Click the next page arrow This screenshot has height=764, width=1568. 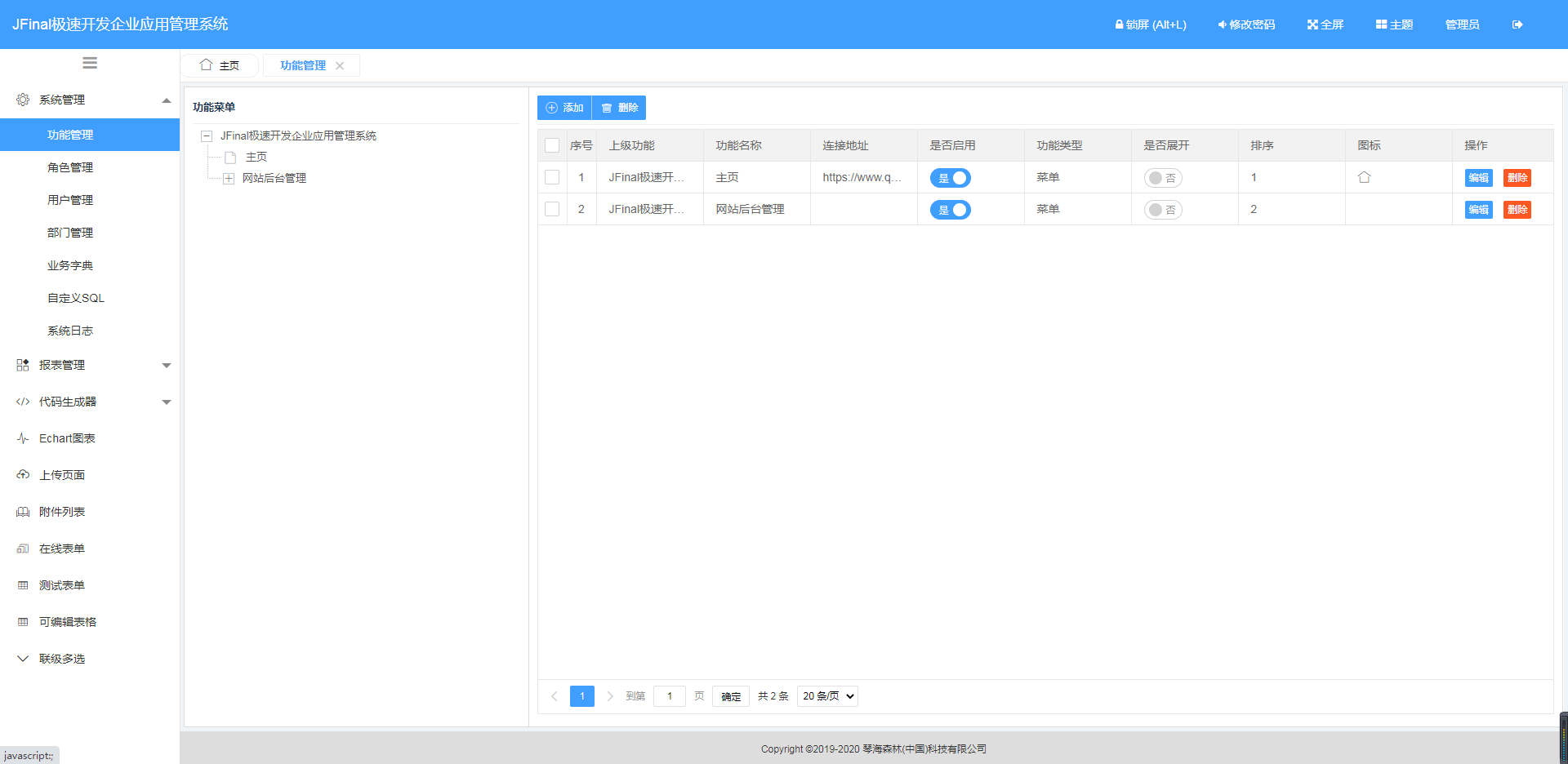pos(609,696)
